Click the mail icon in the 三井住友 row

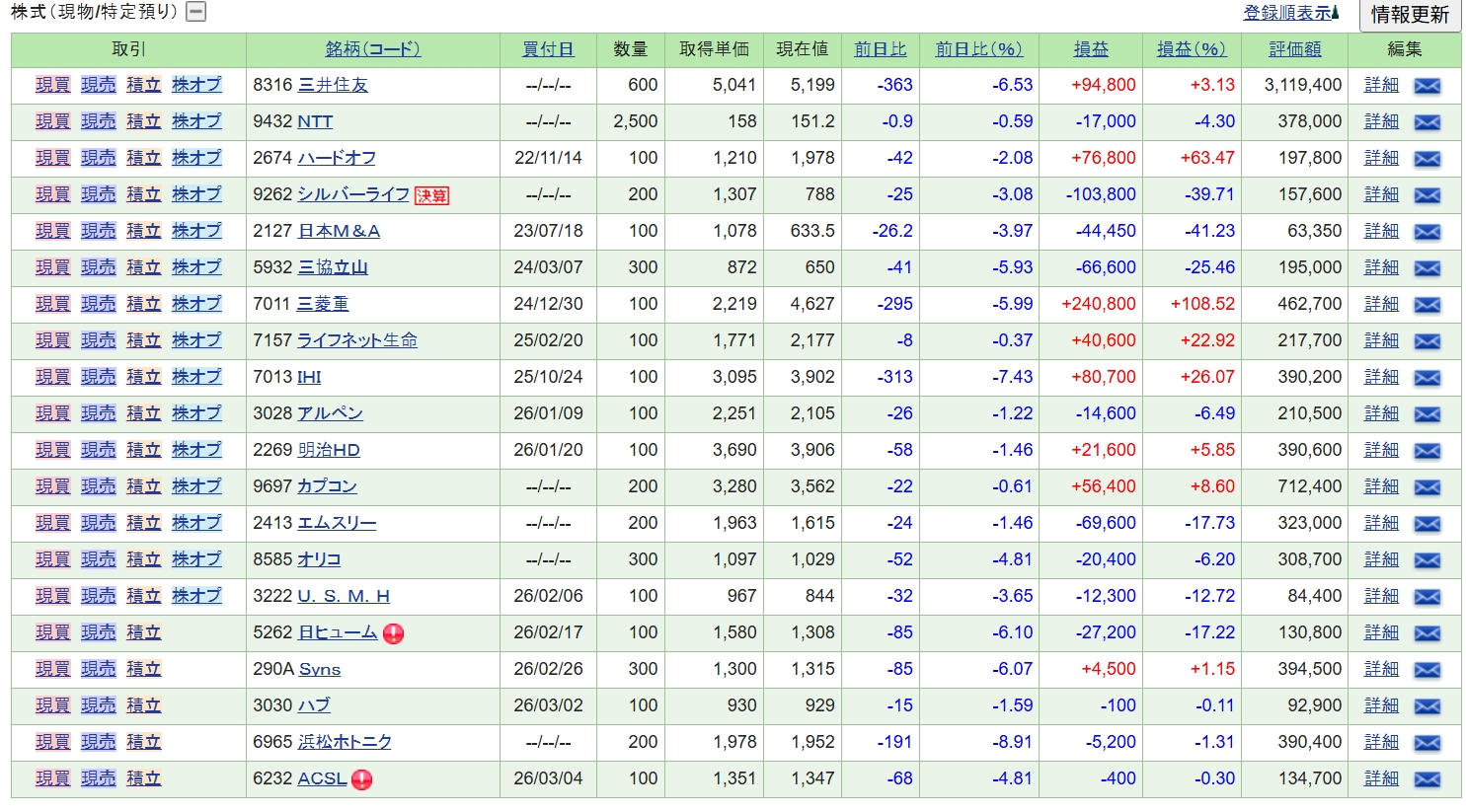pyautogui.click(x=1427, y=86)
